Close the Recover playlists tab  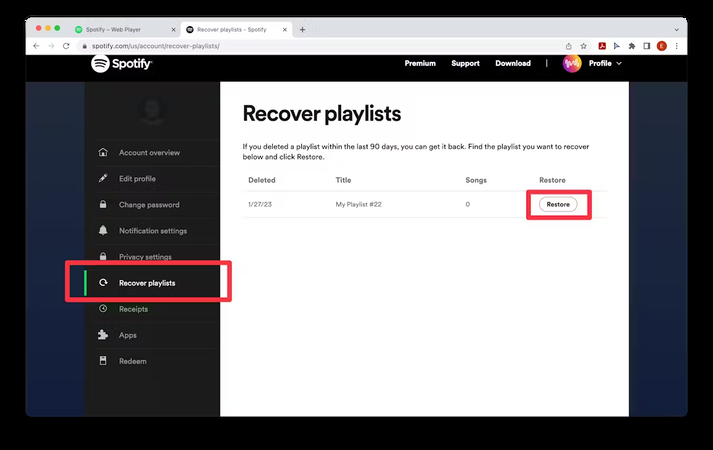tap(285, 30)
